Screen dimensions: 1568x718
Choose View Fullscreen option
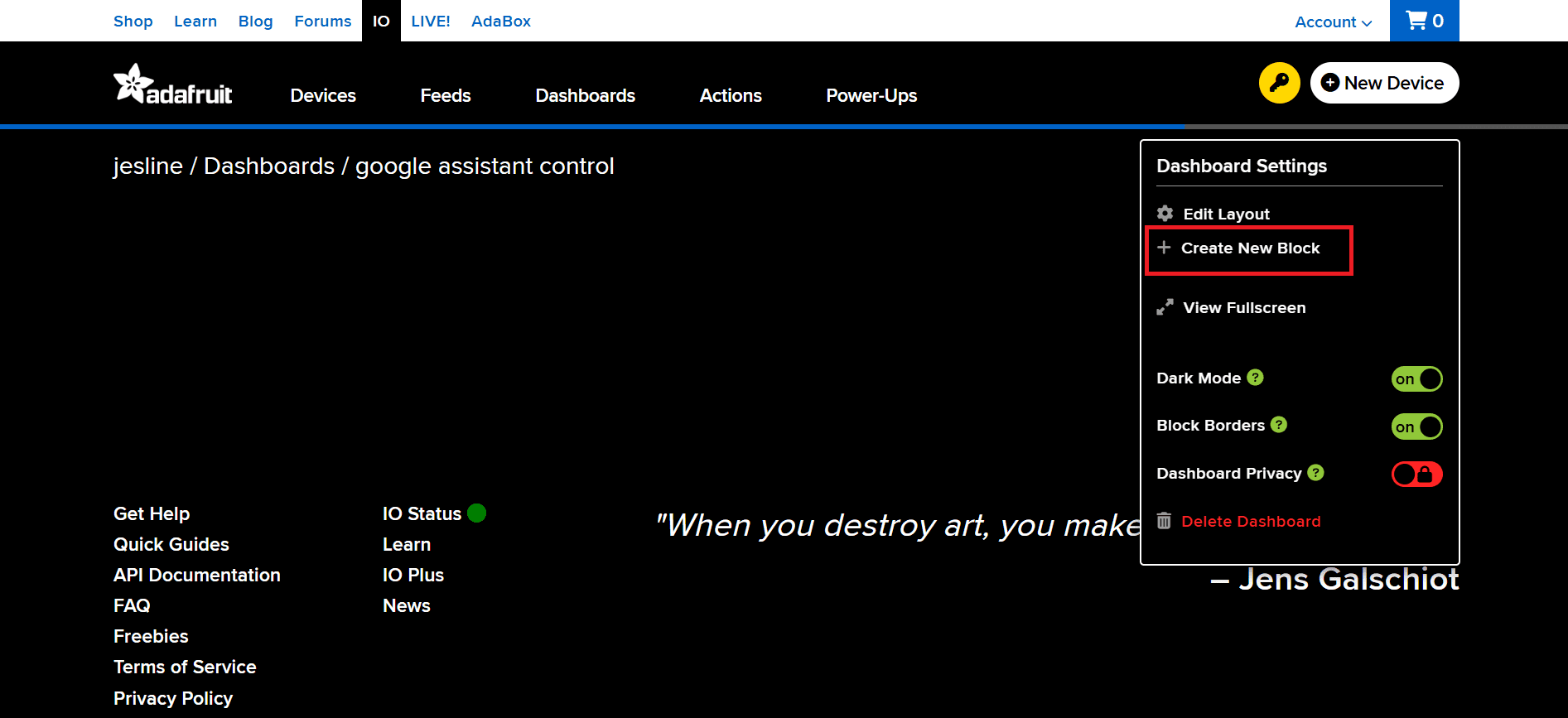[x=1243, y=308]
